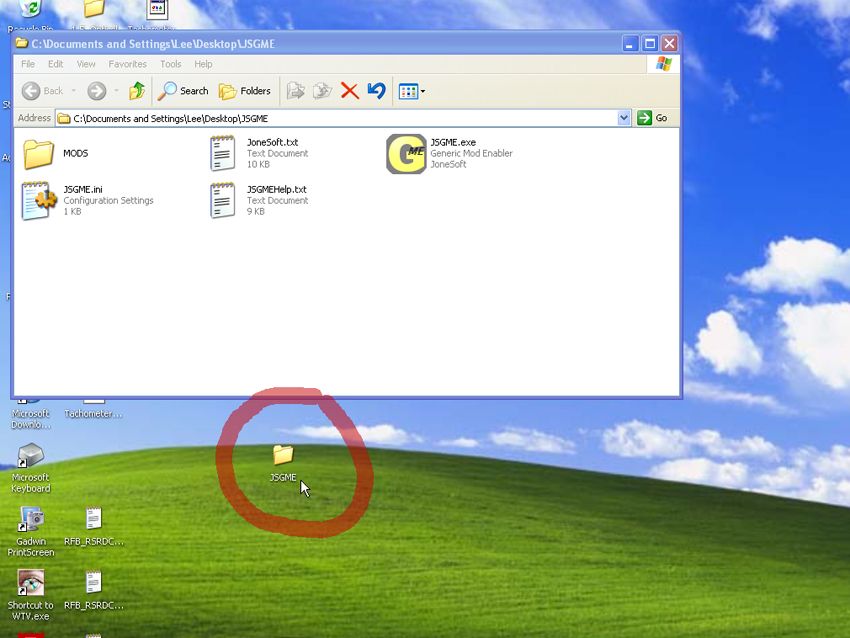This screenshot has width=850, height=638.
Task: Maximize the Explorer window
Action: pyautogui.click(x=650, y=43)
